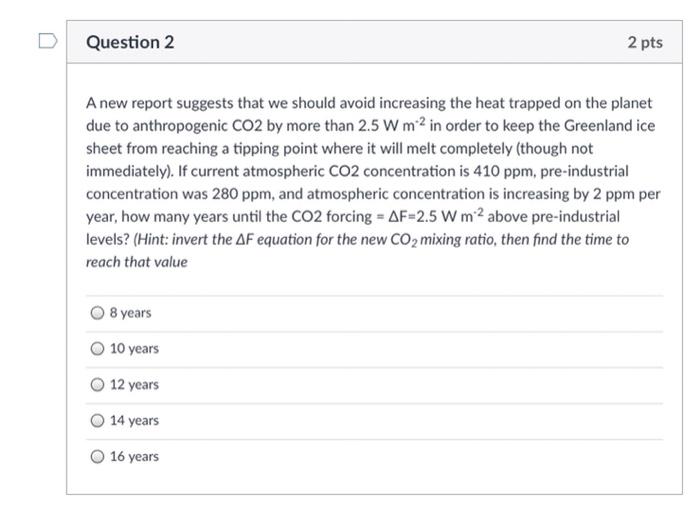Click the "2 pts" points indicator
Screen dimensions: 700x512
(x=645, y=42)
